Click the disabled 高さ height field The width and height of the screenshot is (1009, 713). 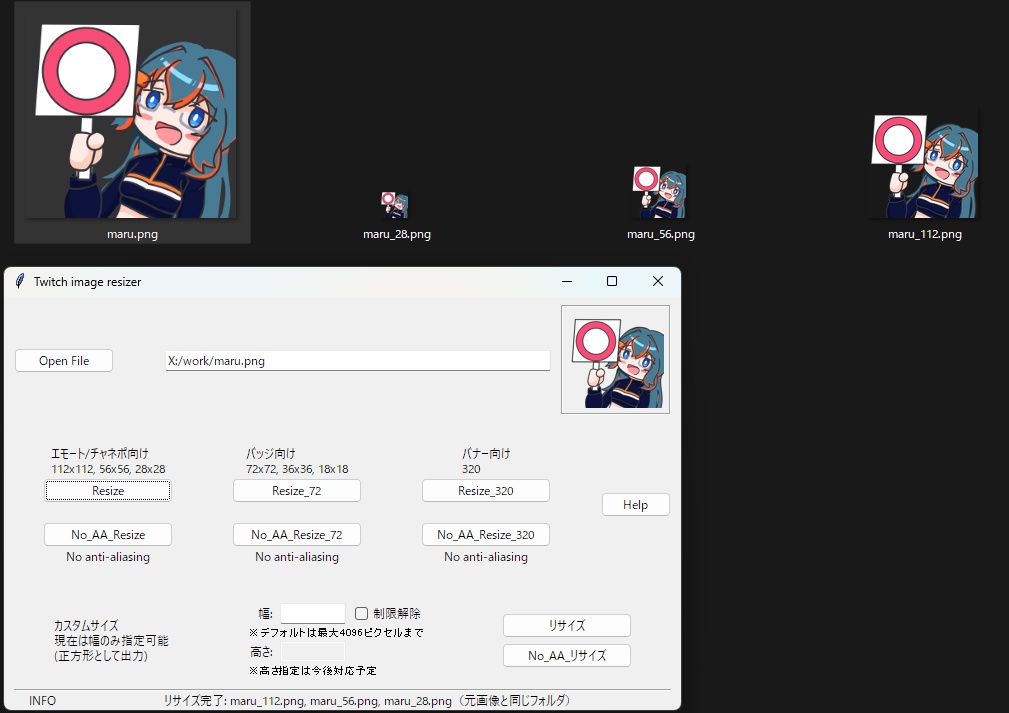313,651
